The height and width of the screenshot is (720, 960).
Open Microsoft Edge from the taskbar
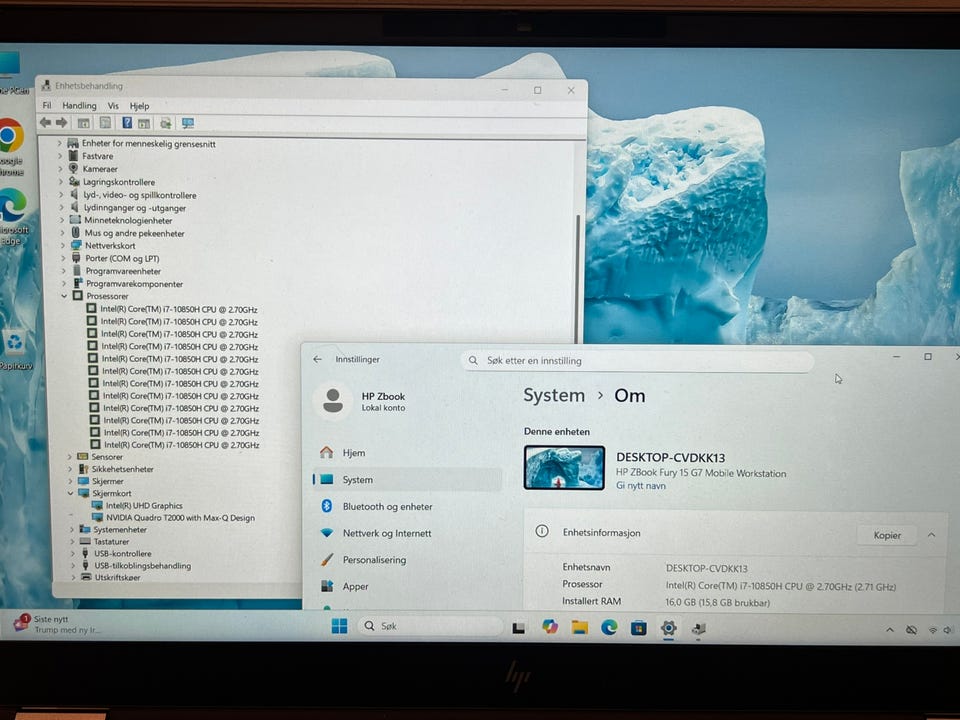click(609, 627)
